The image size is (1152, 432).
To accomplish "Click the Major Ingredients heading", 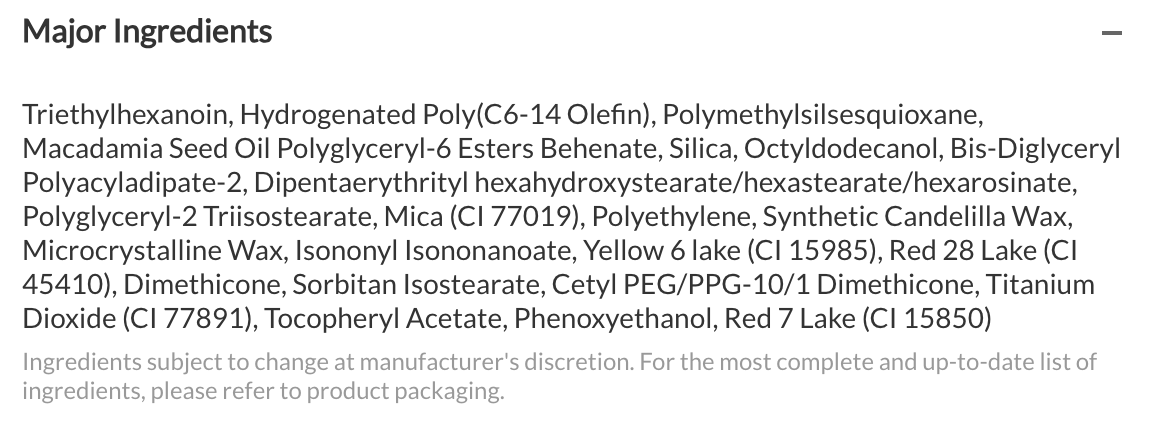I will pyautogui.click(x=148, y=32).
